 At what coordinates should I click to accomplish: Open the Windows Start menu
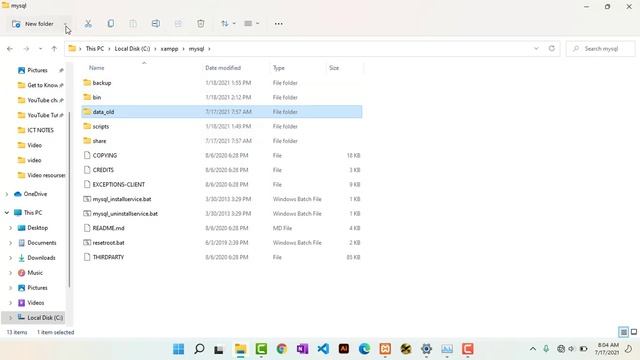click(x=178, y=349)
